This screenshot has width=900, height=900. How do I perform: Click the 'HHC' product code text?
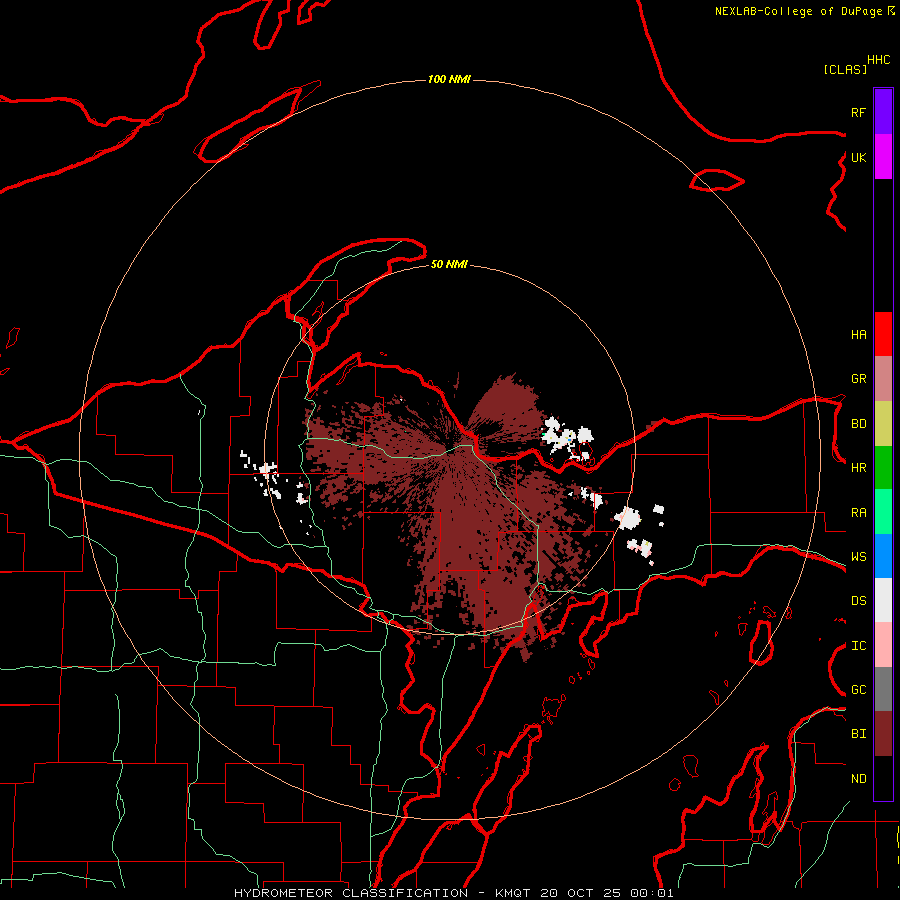tap(879, 60)
